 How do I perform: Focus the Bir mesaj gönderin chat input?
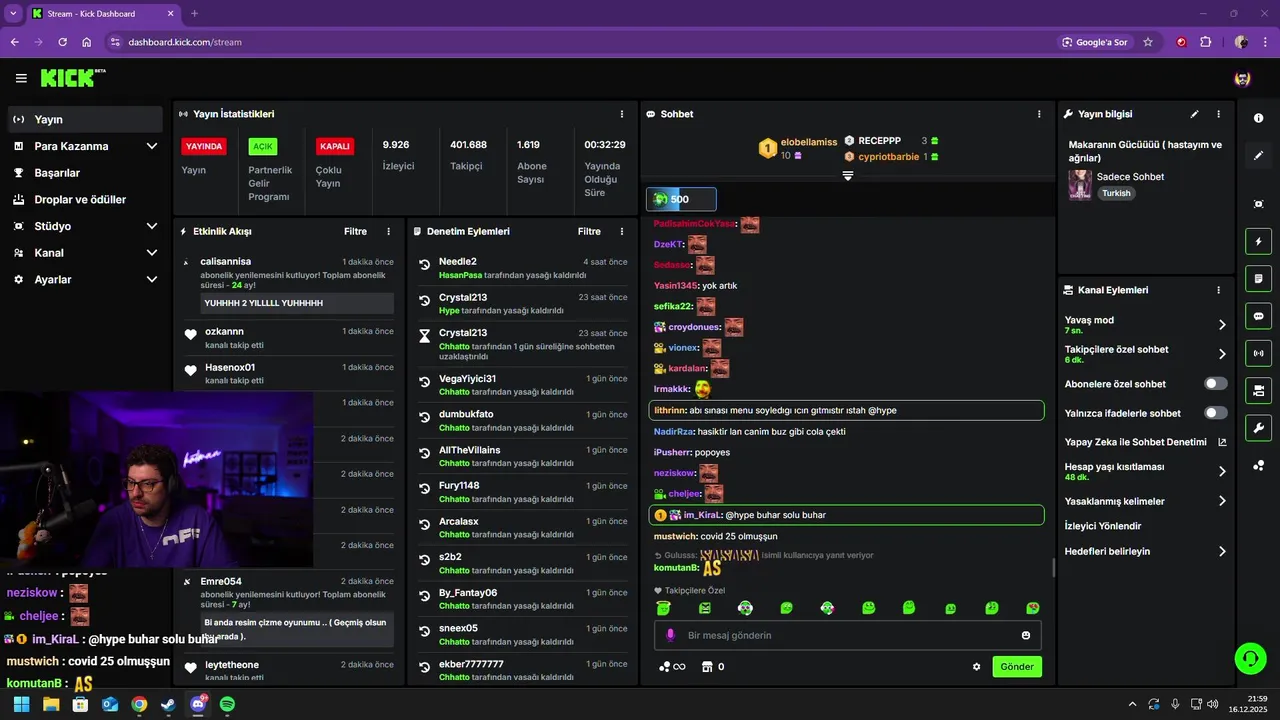[848, 635]
